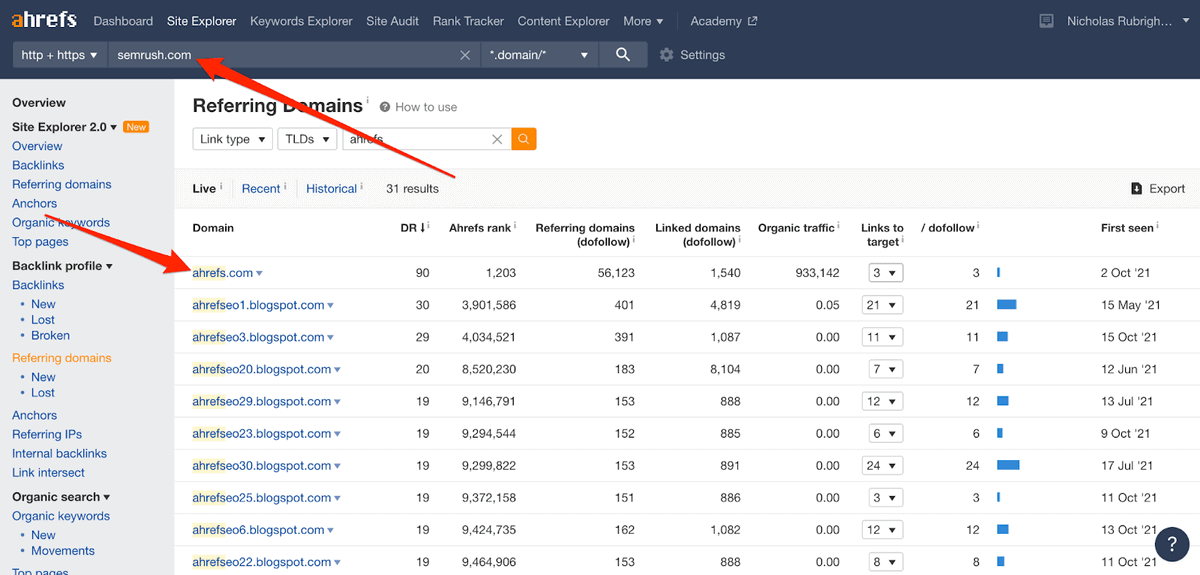Open Site Explorer 2.0 sidebar dropdown

click(65, 127)
